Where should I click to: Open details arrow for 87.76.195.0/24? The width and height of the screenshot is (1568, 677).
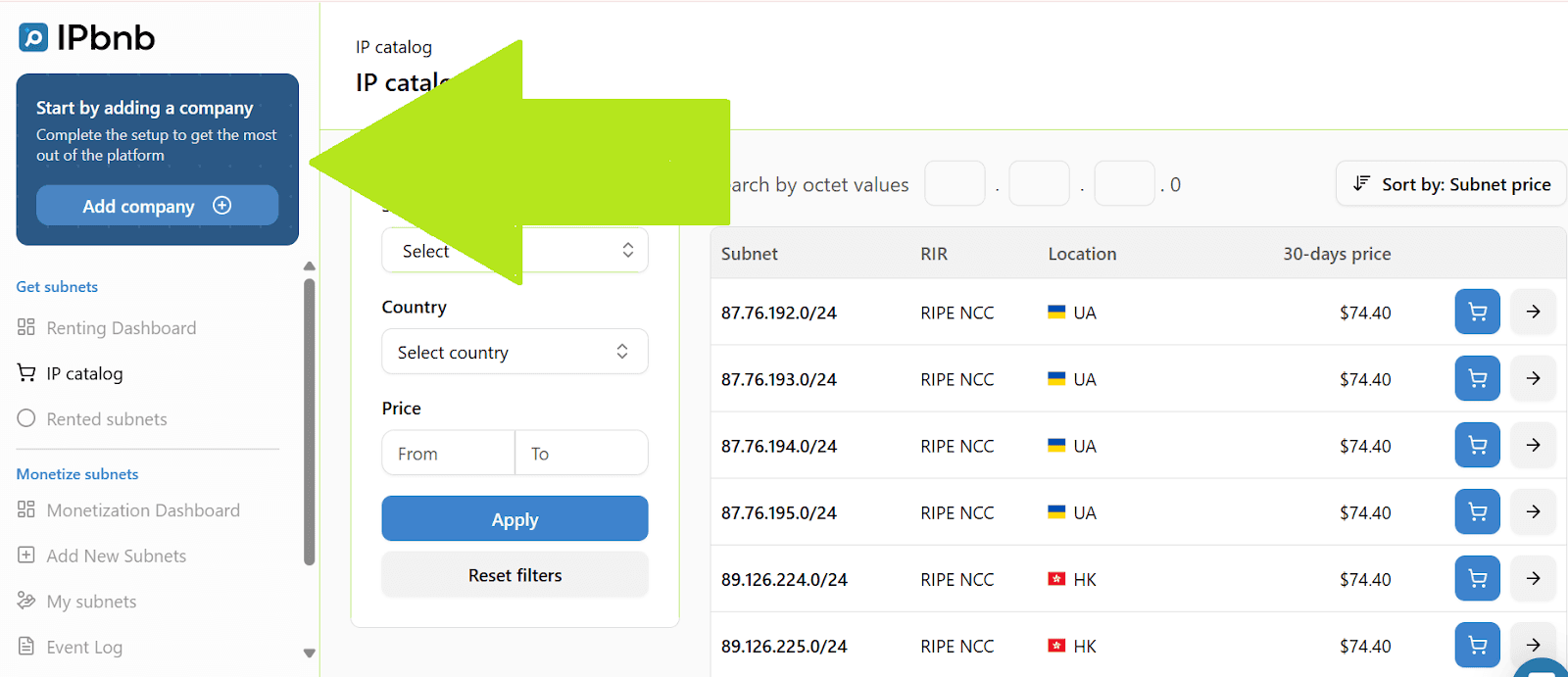(x=1533, y=511)
